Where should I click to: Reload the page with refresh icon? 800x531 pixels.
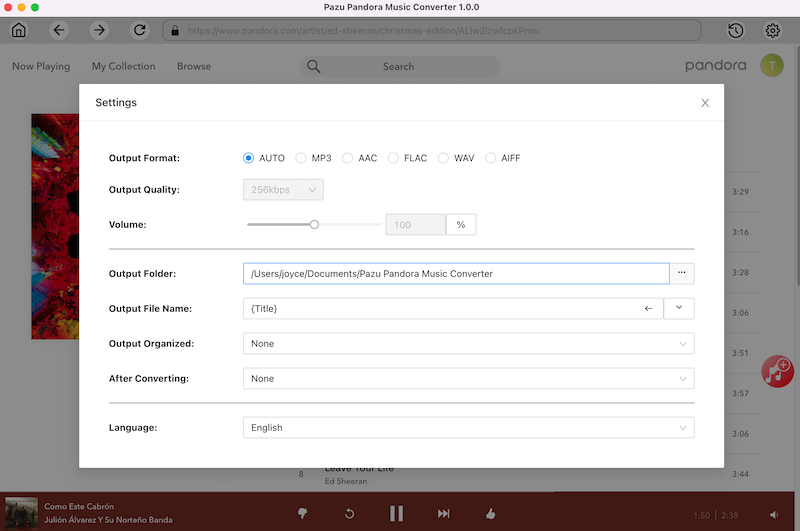coord(139,30)
